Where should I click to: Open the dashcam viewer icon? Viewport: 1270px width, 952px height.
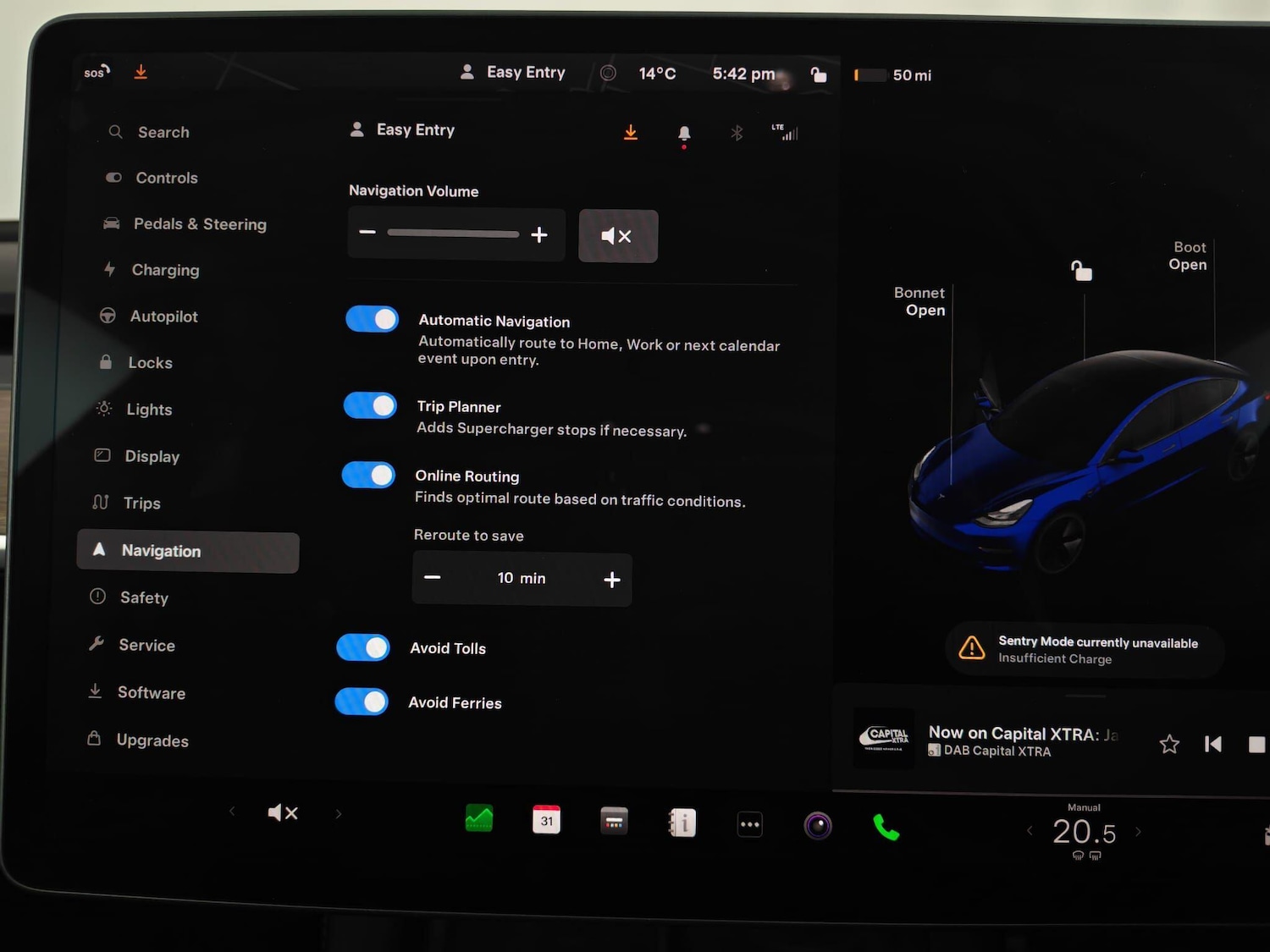[817, 825]
